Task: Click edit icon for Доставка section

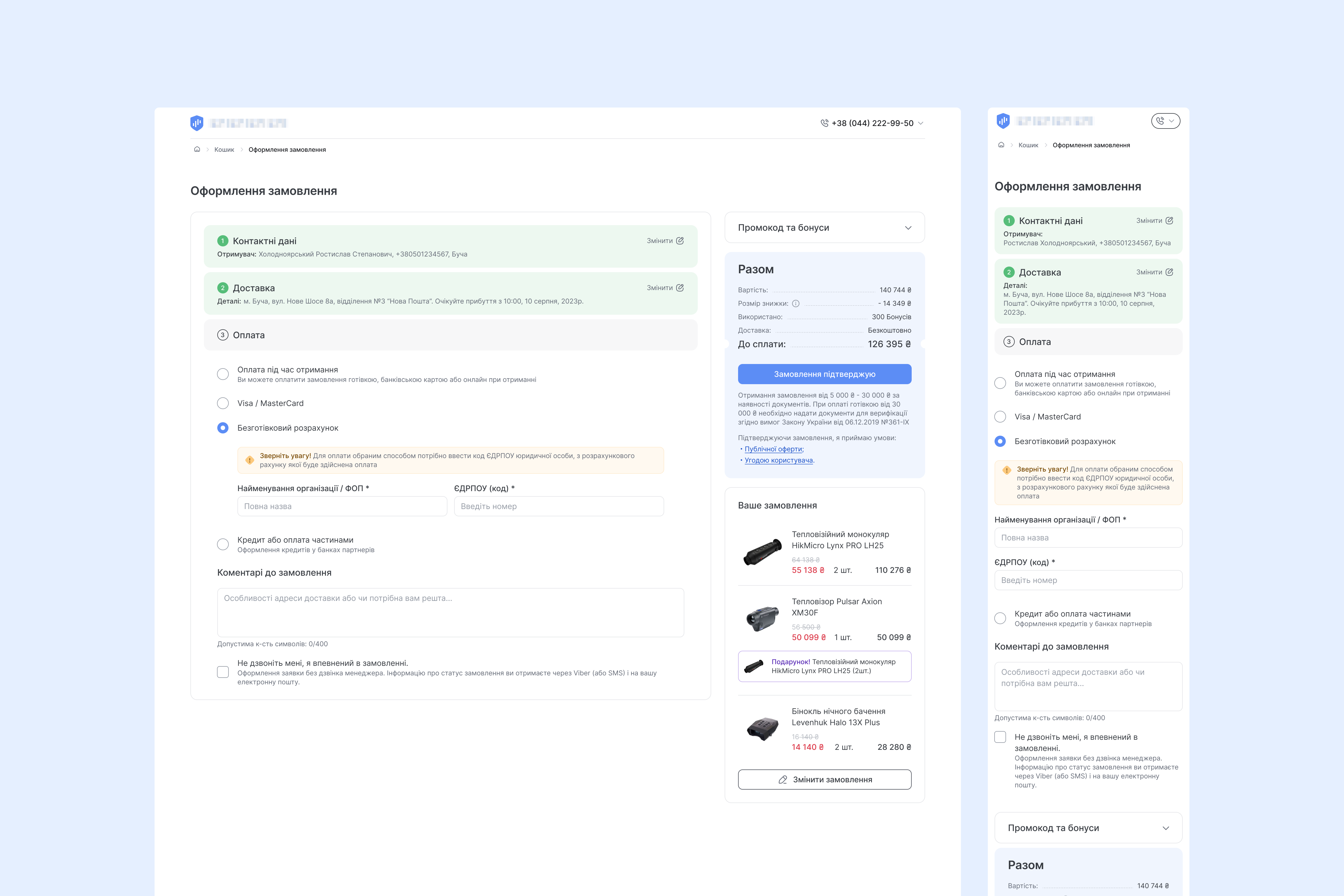Action: pos(680,288)
